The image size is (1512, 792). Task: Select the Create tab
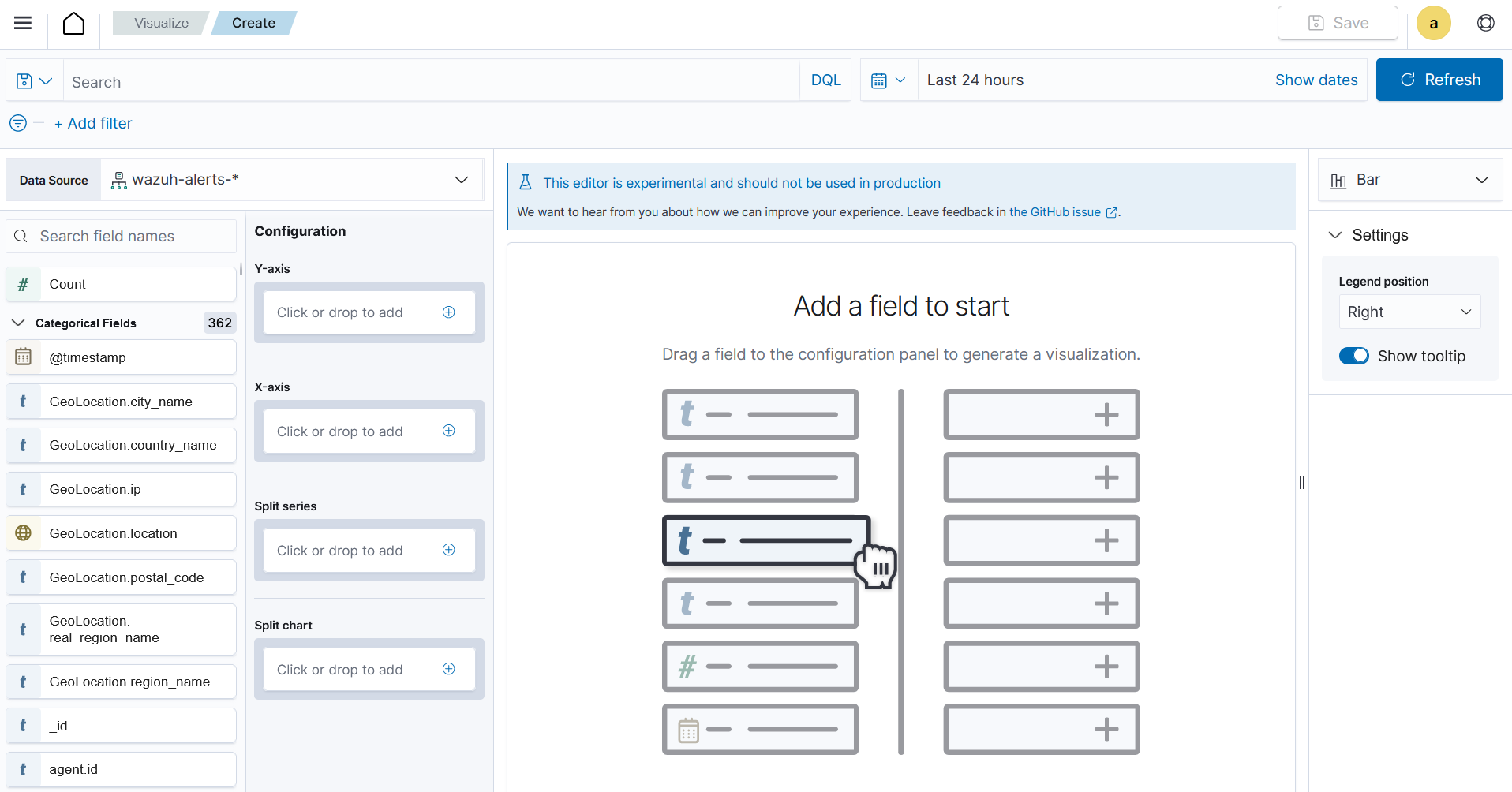251,23
